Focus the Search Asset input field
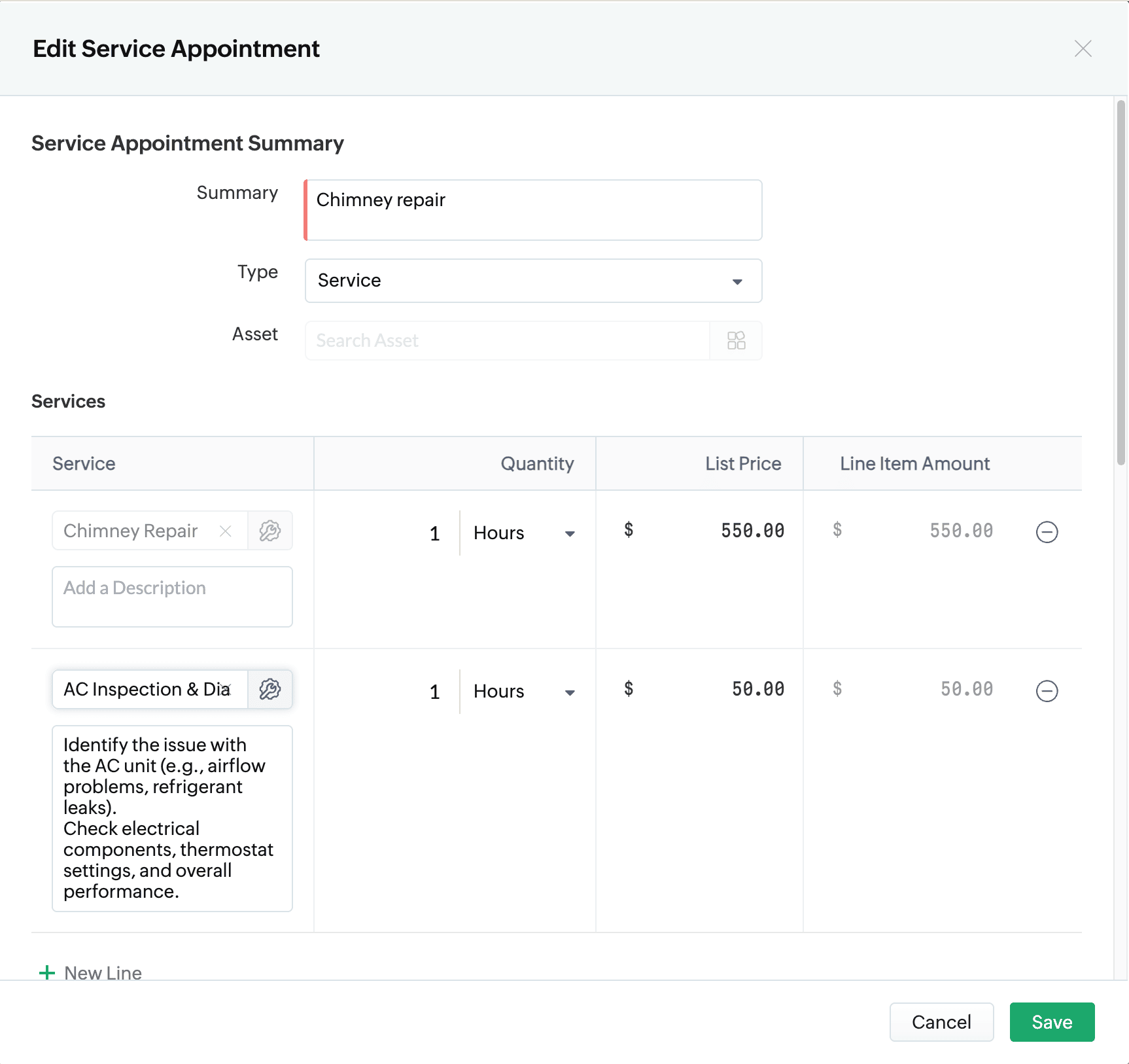This screenshot has width=1129, height=1064. [507, 340]
